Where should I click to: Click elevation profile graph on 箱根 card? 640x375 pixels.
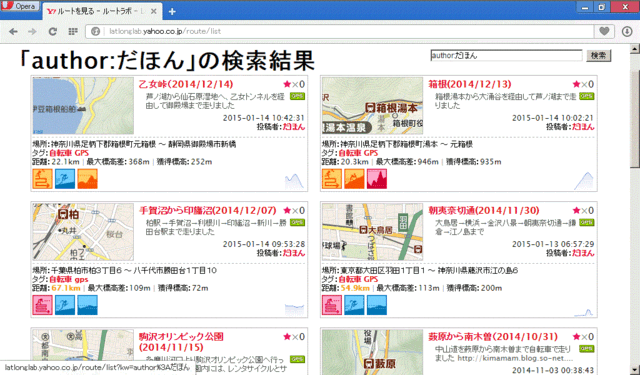click(x=584, y=181)
